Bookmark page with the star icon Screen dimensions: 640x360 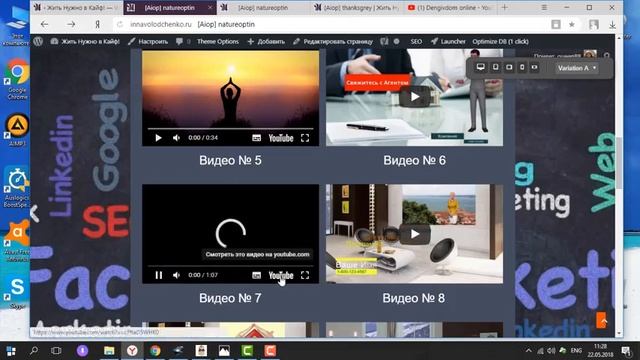pos(572,24)
